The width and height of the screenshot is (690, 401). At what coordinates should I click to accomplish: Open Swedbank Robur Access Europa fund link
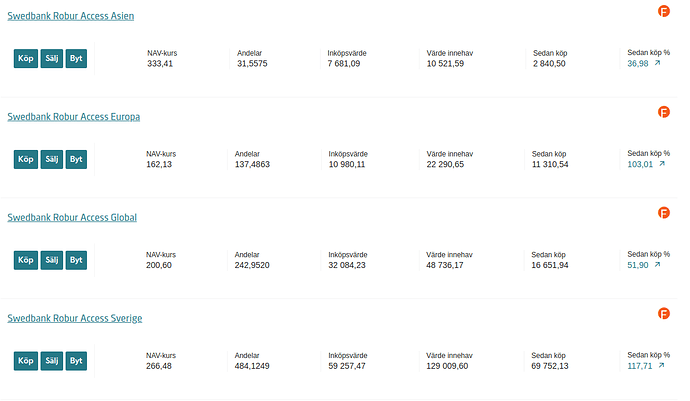pyautogui.click(x=74, y=117)
